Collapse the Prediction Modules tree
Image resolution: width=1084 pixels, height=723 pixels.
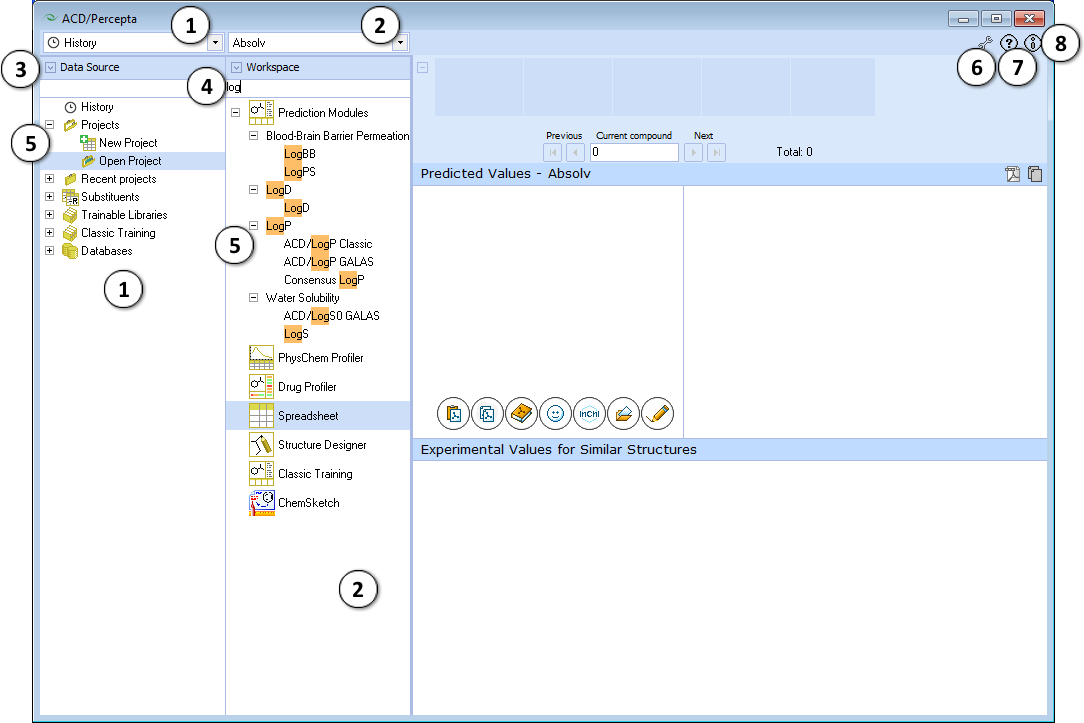tap(236, 113)
